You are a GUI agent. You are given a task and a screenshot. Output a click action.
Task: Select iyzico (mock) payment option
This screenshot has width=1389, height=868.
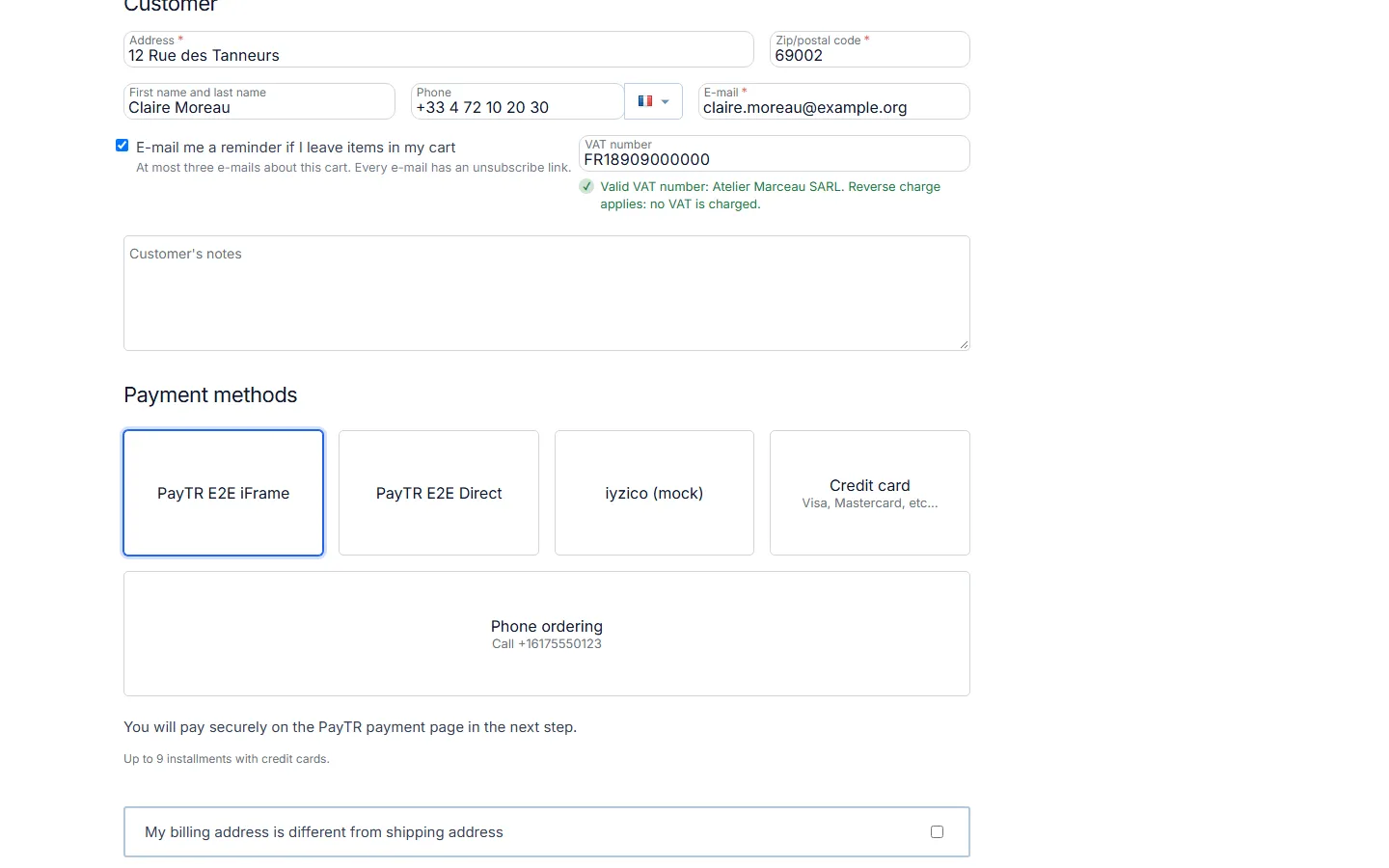pyautogui.click(x=654, y=493)
